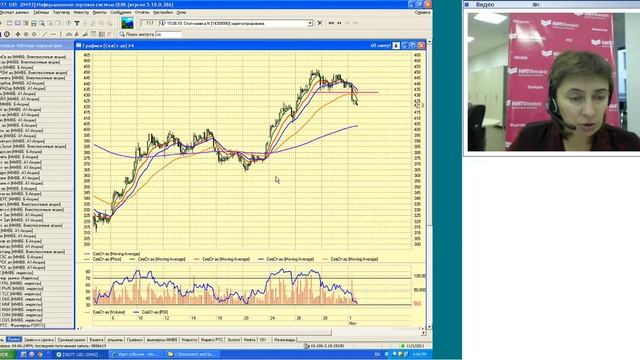The height and width of the screenshot is (360, 640).
Task: Click the Видео panel title
Action: pyautogui.click(x=485, y=4)
